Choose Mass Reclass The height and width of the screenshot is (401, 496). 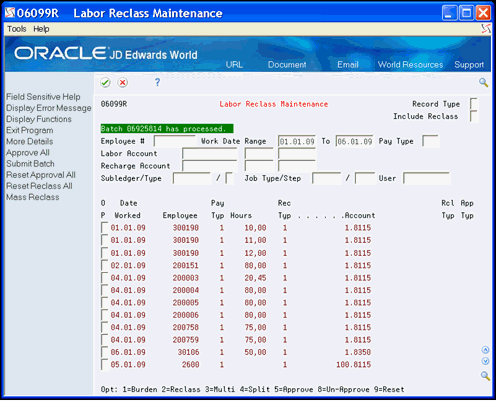[x=32, y=197]
